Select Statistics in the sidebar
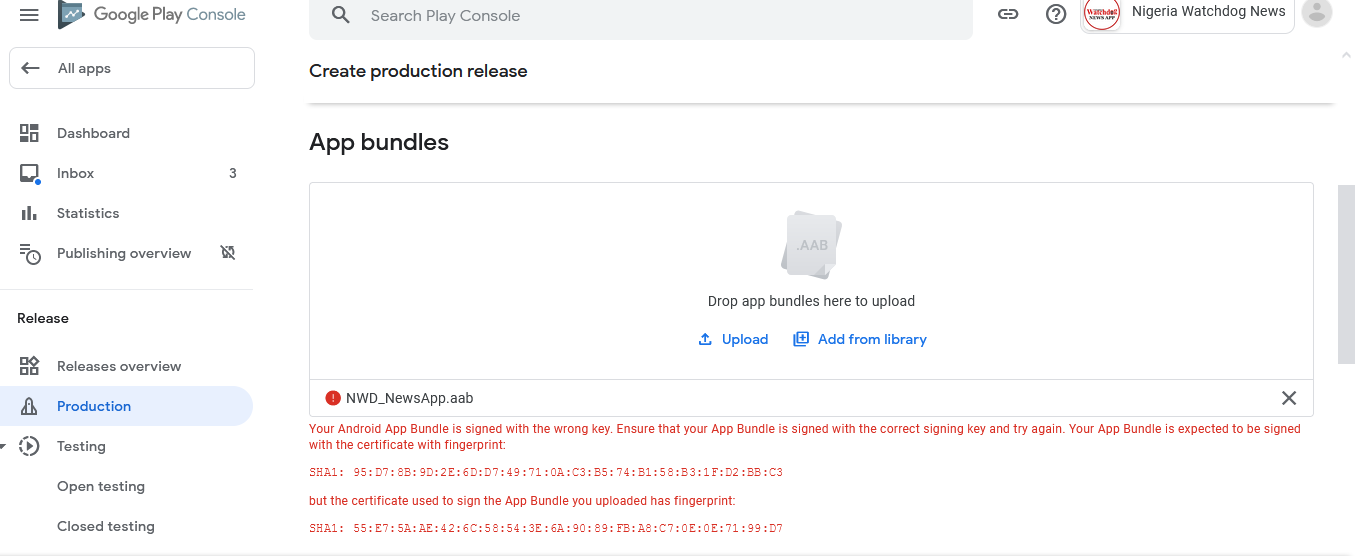This screenshot has height=556, width=1355. (x=88, y=213)
